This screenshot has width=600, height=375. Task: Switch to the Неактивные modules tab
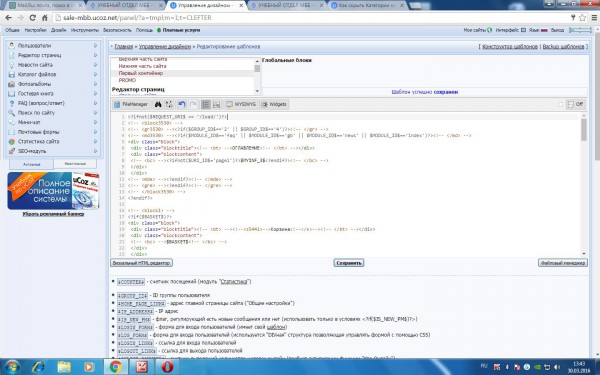(75, 164)
